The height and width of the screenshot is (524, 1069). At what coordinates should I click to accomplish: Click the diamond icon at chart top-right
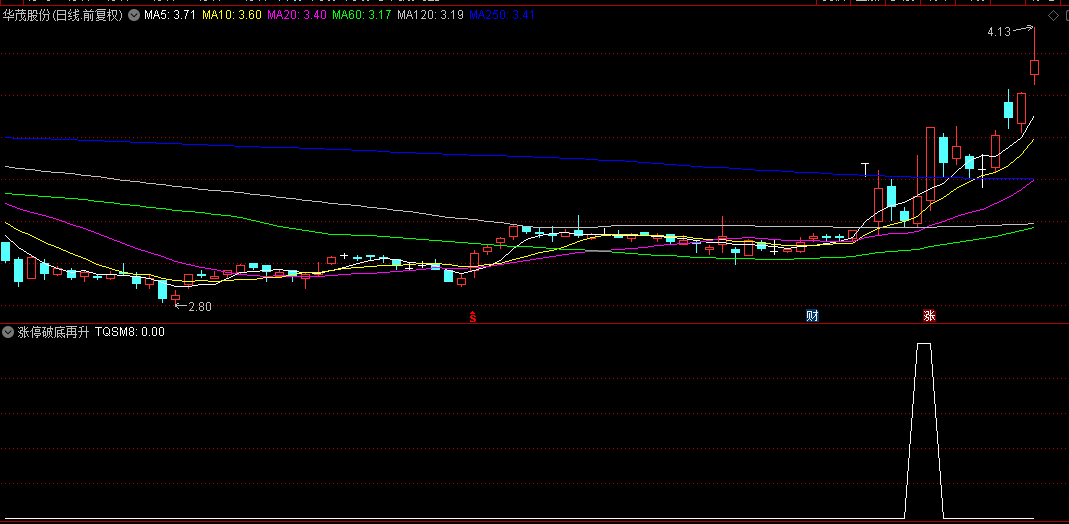click(1052, 15)
